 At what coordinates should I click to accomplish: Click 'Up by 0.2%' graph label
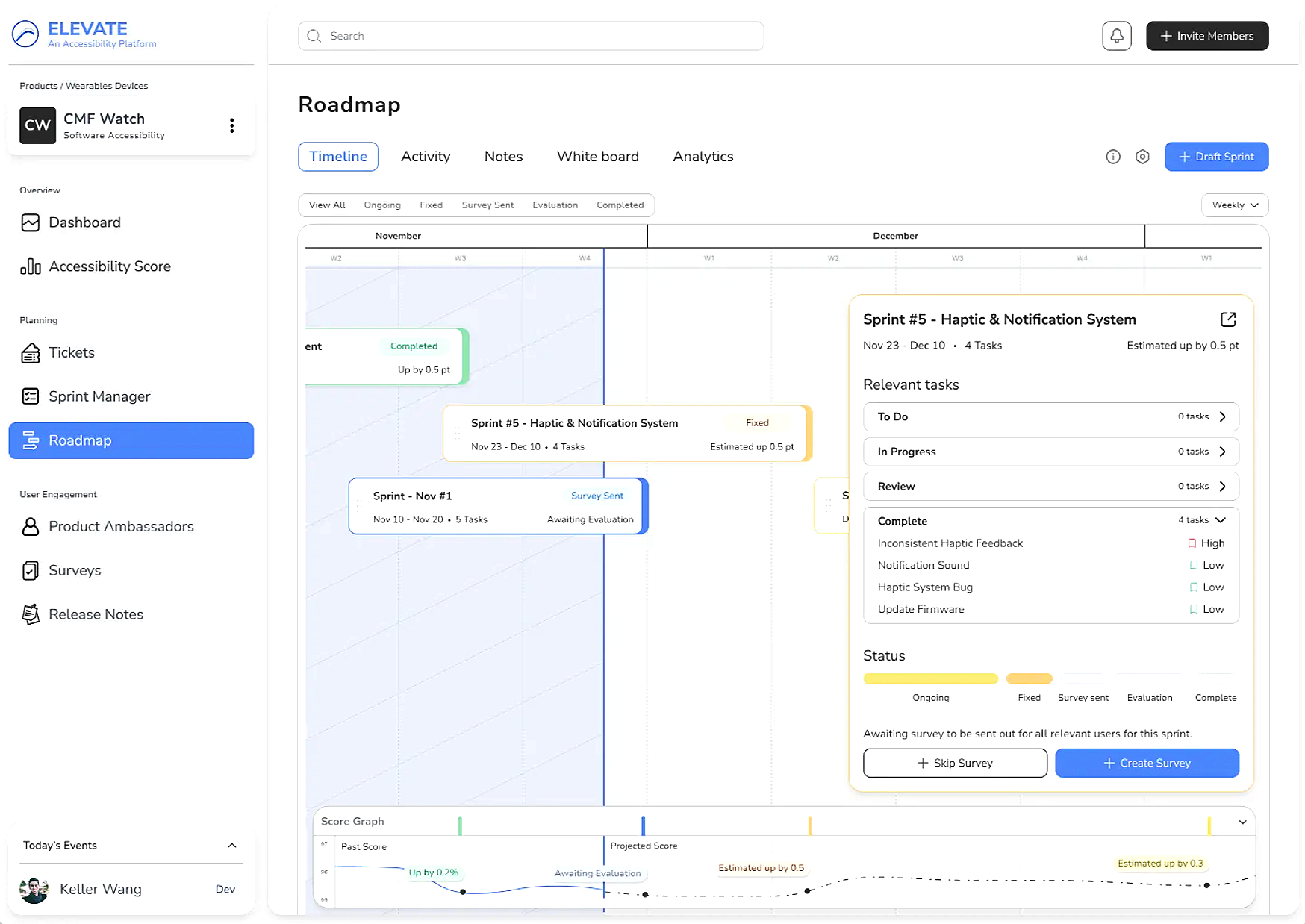pos(434,873)
